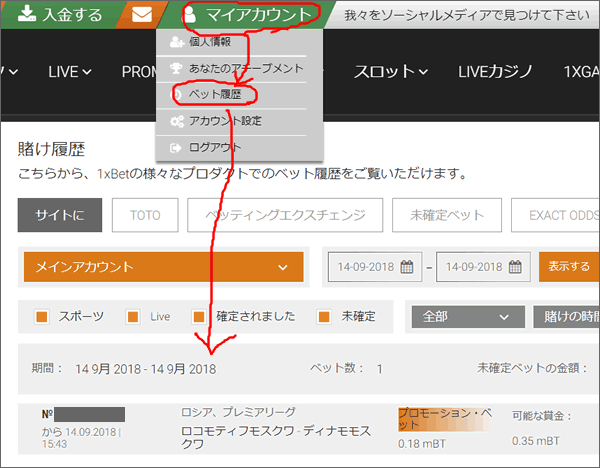Switch to the TOTO tab

pyautogui.click(x=145, y=215)
